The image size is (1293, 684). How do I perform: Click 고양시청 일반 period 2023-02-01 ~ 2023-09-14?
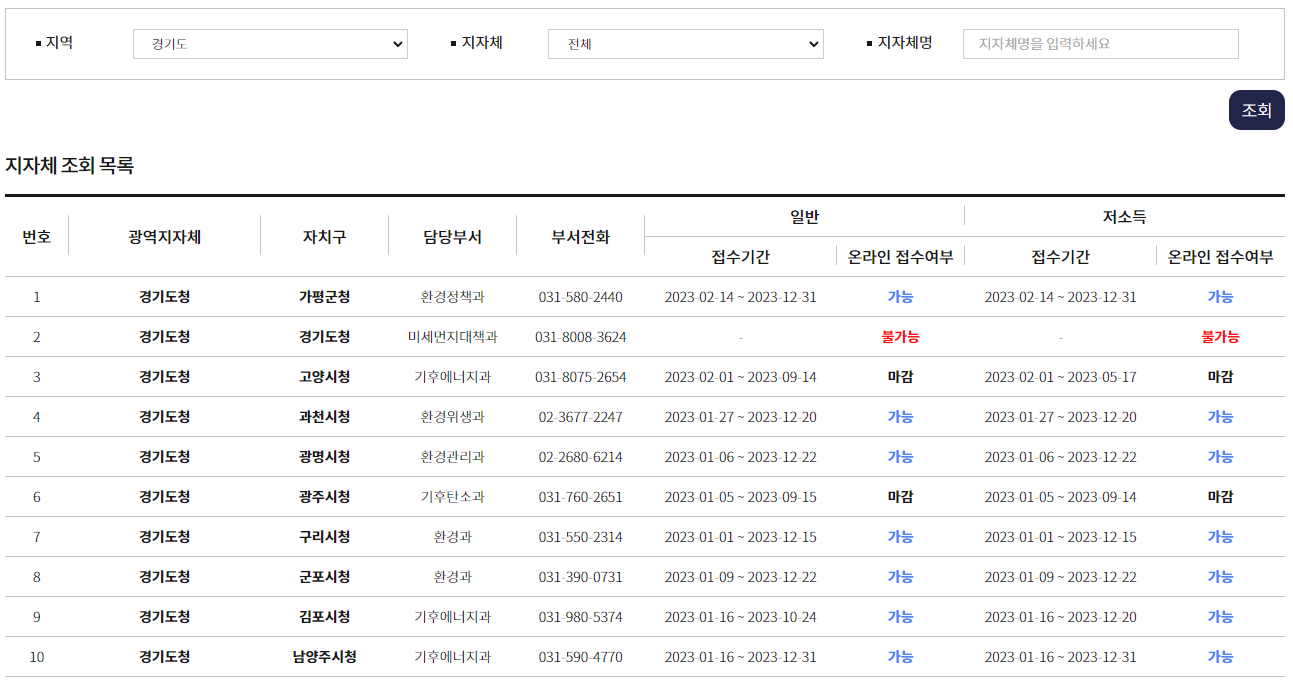tap(740, 377)
